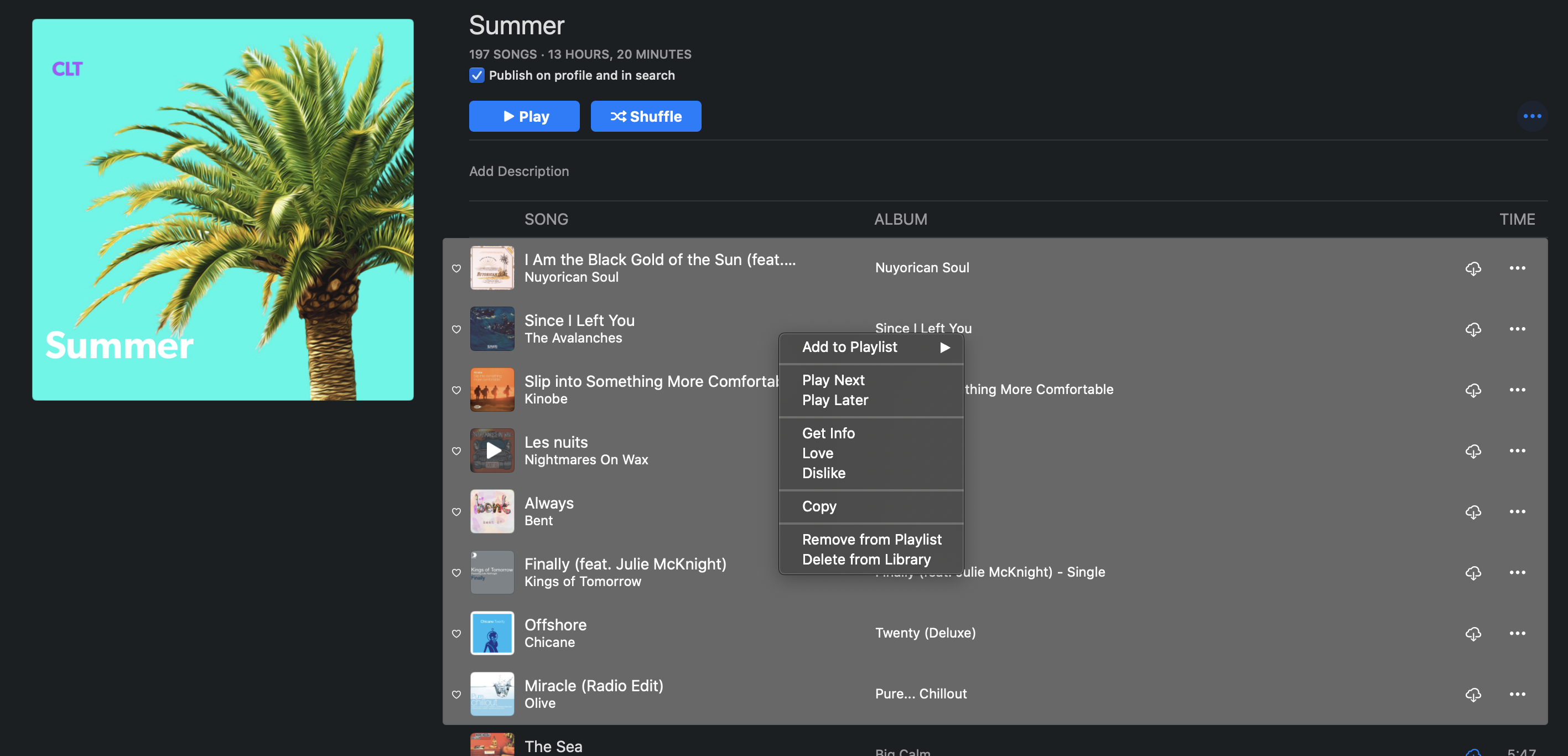Open playlist more options (blue ellipsis)

(x=1531, y=116)
